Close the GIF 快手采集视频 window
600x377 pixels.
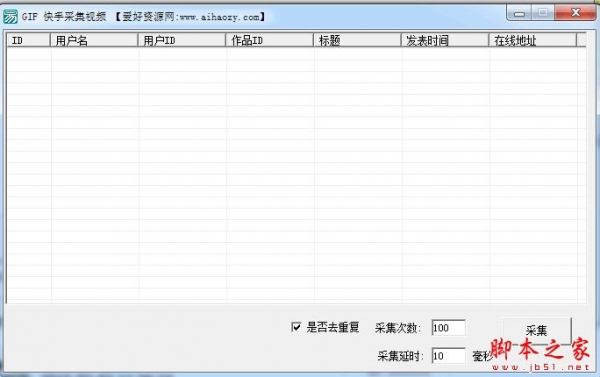point(576,13)
